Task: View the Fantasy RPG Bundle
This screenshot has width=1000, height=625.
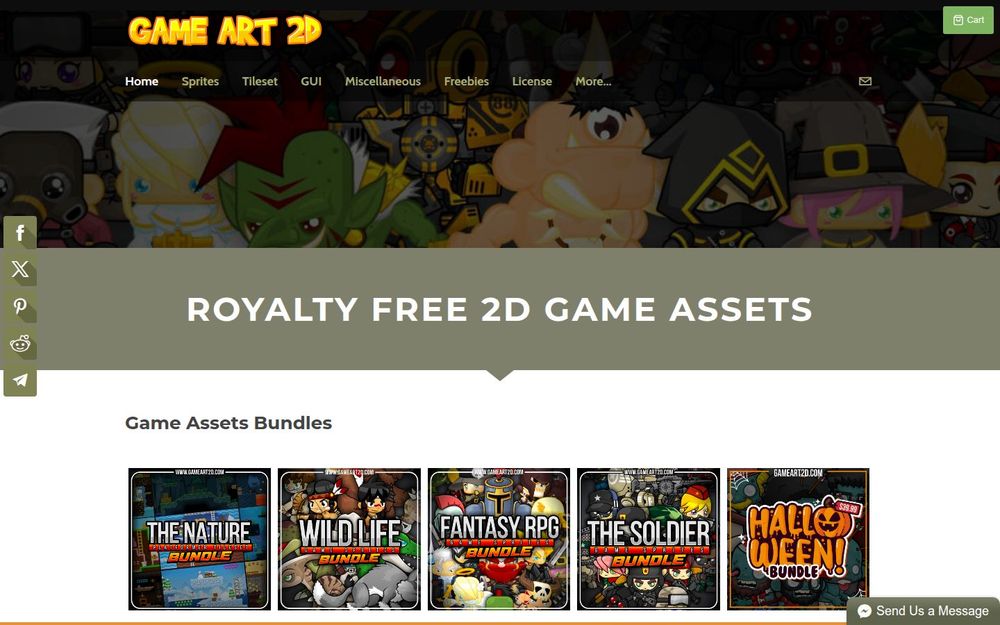Action: coord(499,539)
